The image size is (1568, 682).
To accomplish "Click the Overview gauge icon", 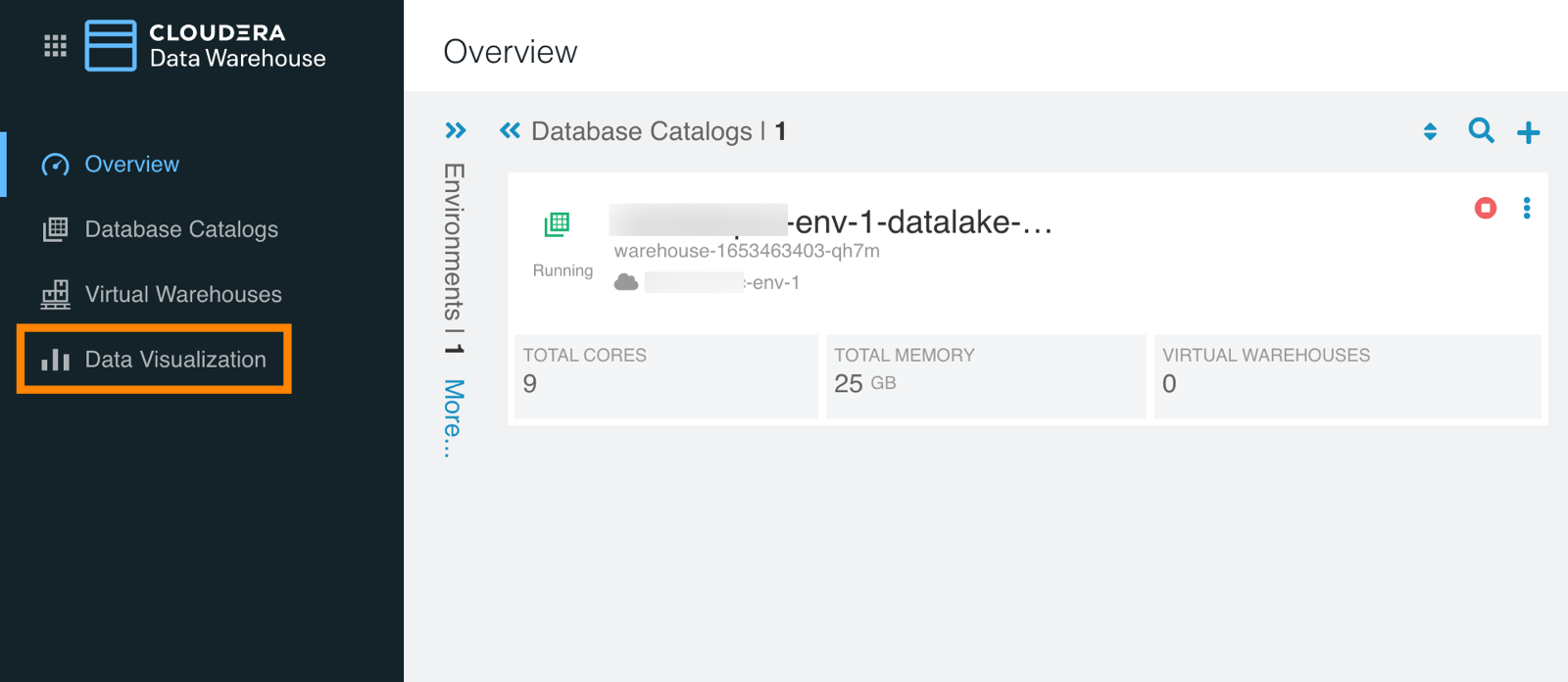I will point(55,165).
